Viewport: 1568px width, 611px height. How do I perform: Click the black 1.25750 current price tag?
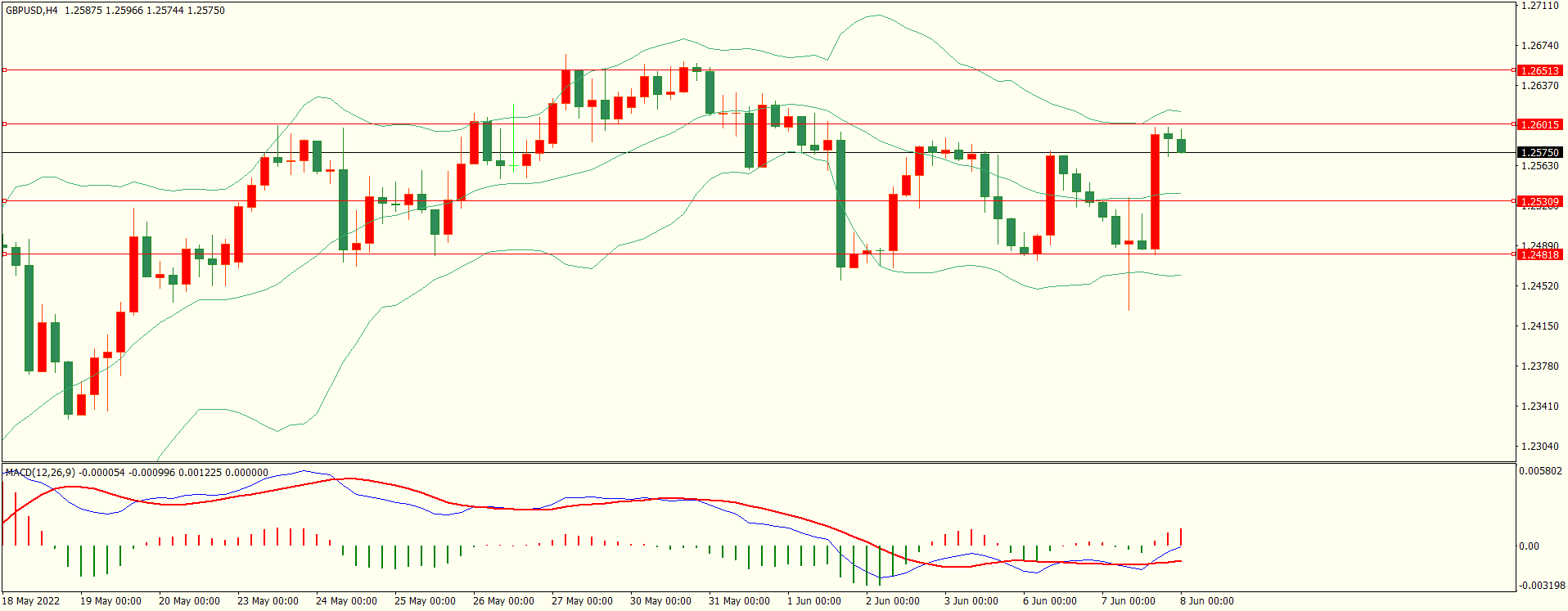[1539, 152]
